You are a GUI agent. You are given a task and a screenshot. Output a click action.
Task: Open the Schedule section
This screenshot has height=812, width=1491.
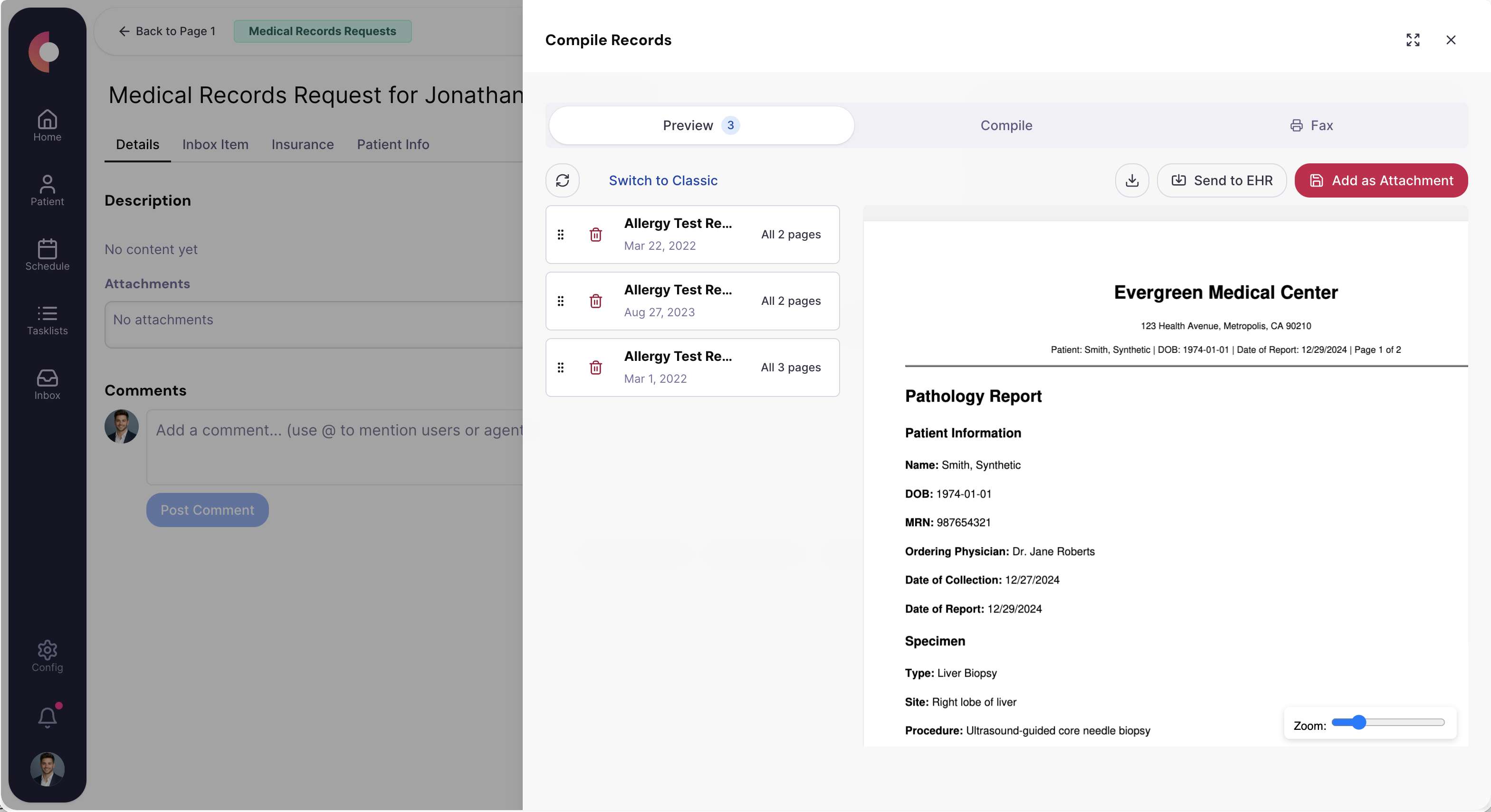point(47,255)
